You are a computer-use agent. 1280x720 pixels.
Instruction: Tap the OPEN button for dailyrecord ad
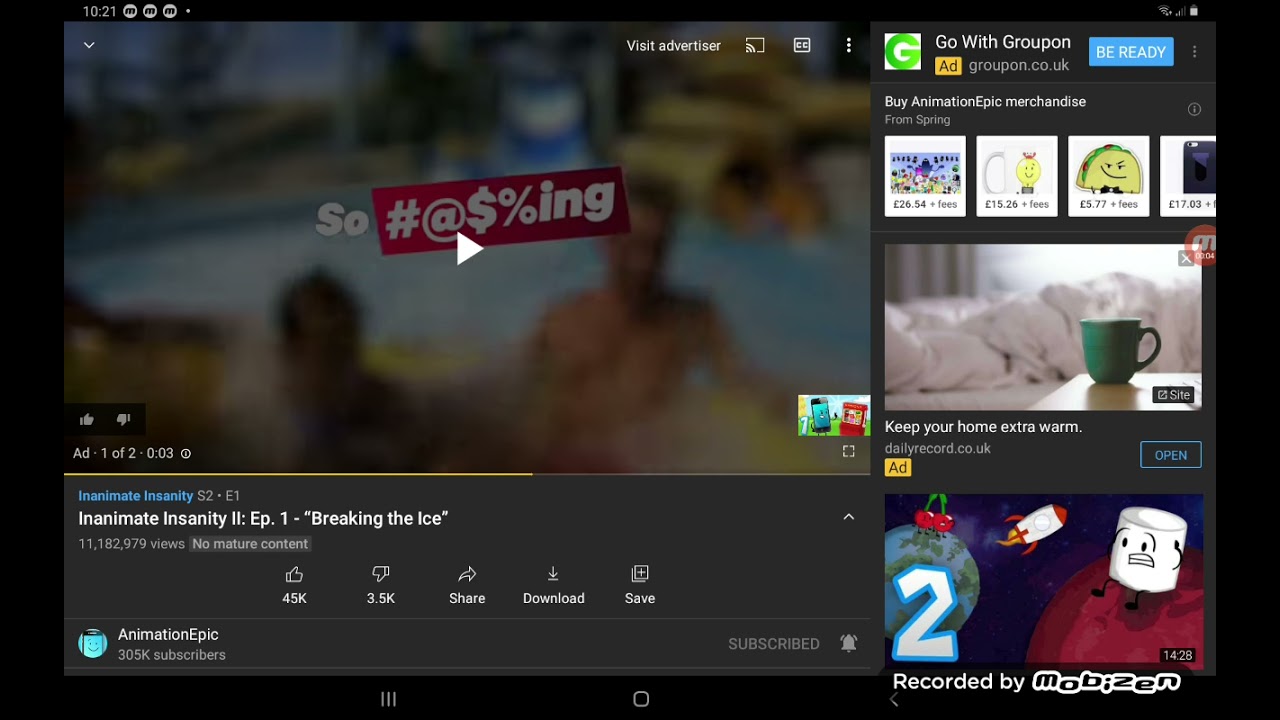[x=1170, y=455]
